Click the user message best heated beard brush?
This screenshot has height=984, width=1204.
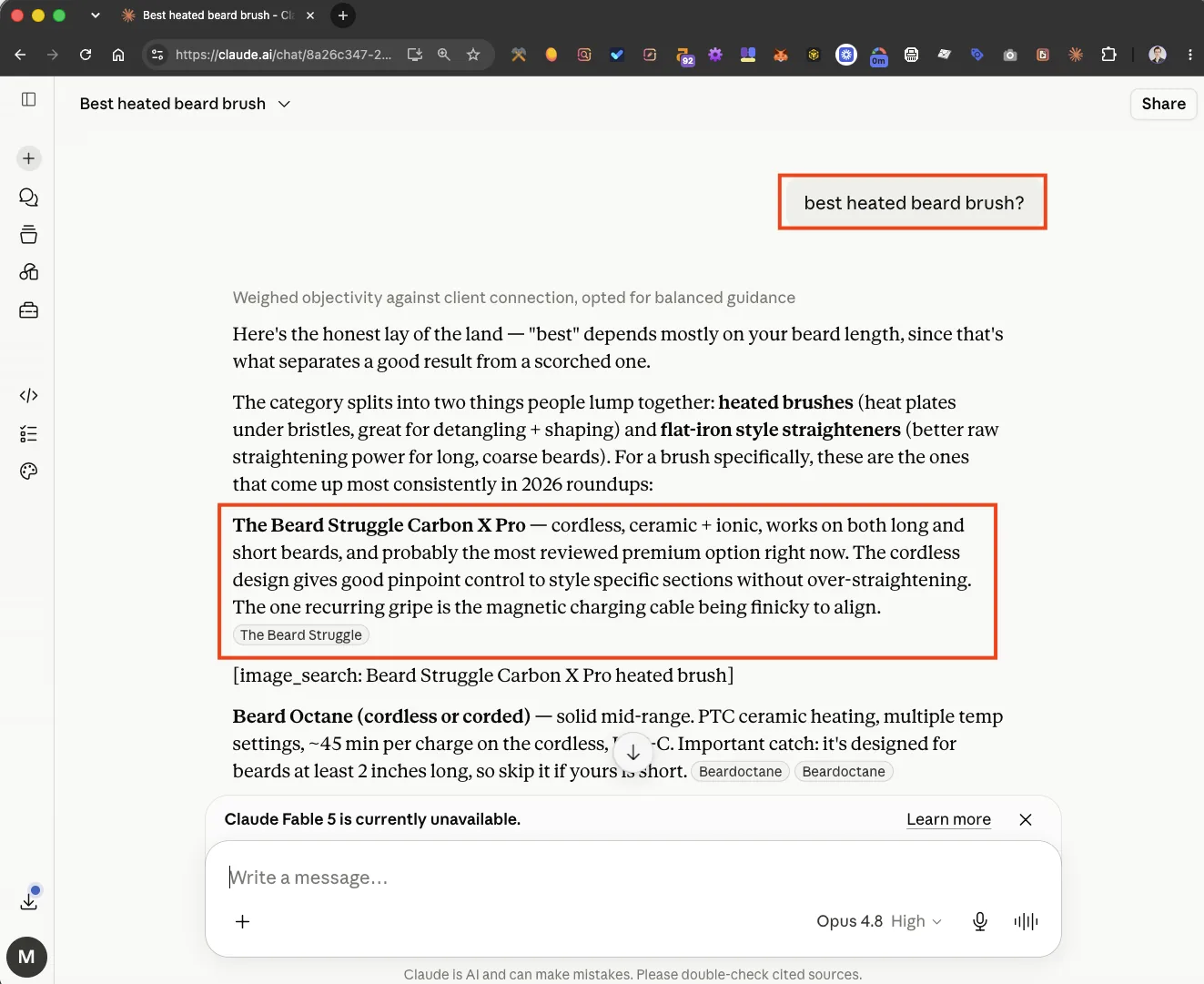coord(914,203)
